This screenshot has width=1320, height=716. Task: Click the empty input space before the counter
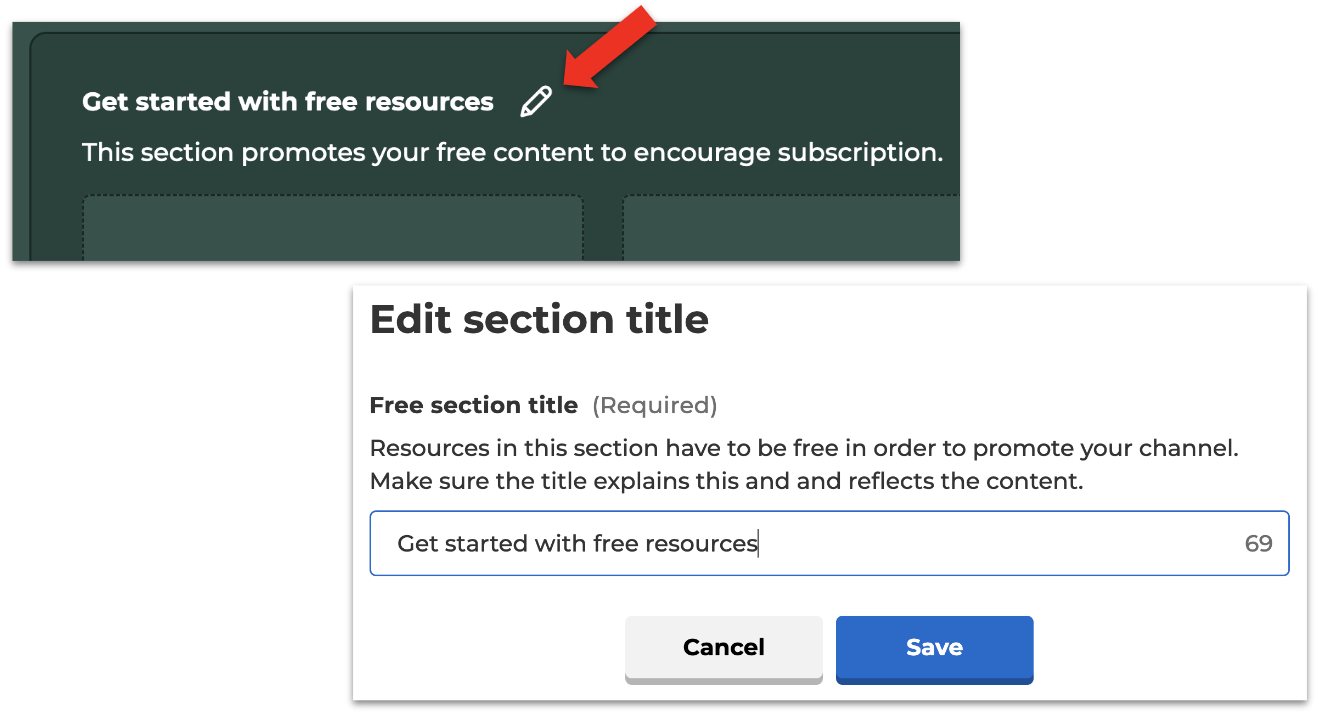pos(1000,544)
